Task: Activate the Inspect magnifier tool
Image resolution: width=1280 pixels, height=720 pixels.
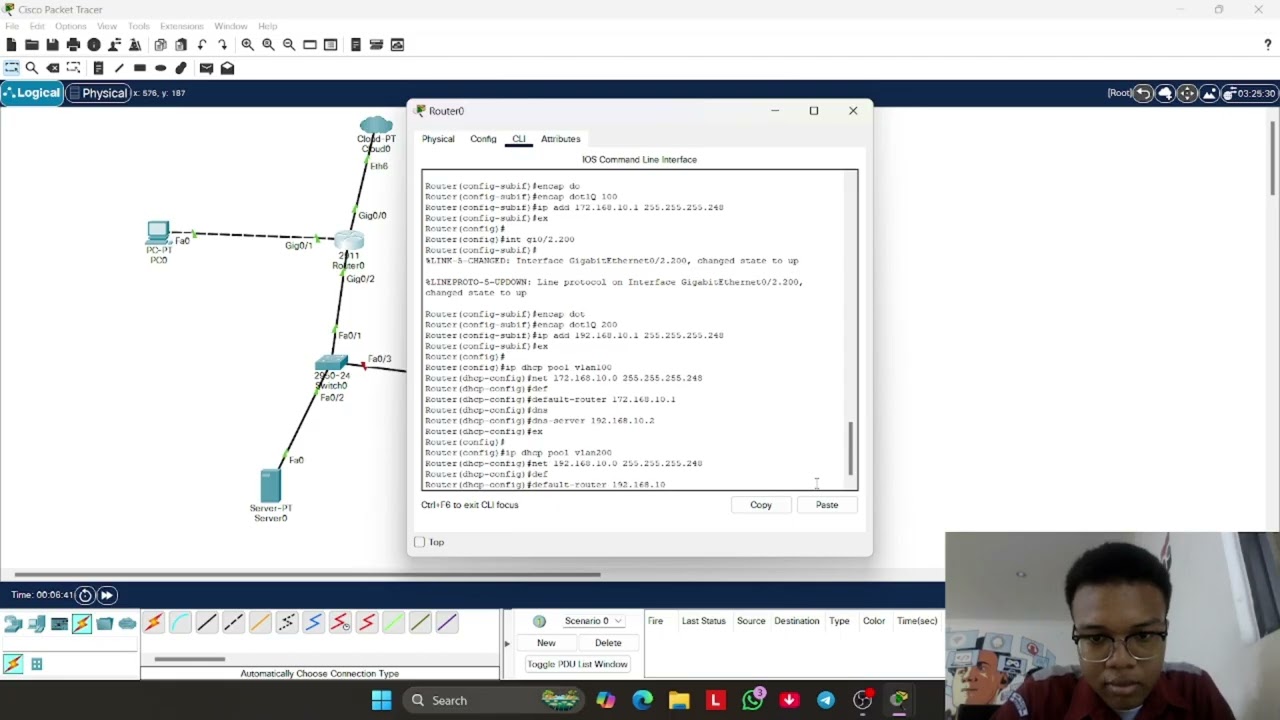Action: pyautogui.click(x=32, y=68)
